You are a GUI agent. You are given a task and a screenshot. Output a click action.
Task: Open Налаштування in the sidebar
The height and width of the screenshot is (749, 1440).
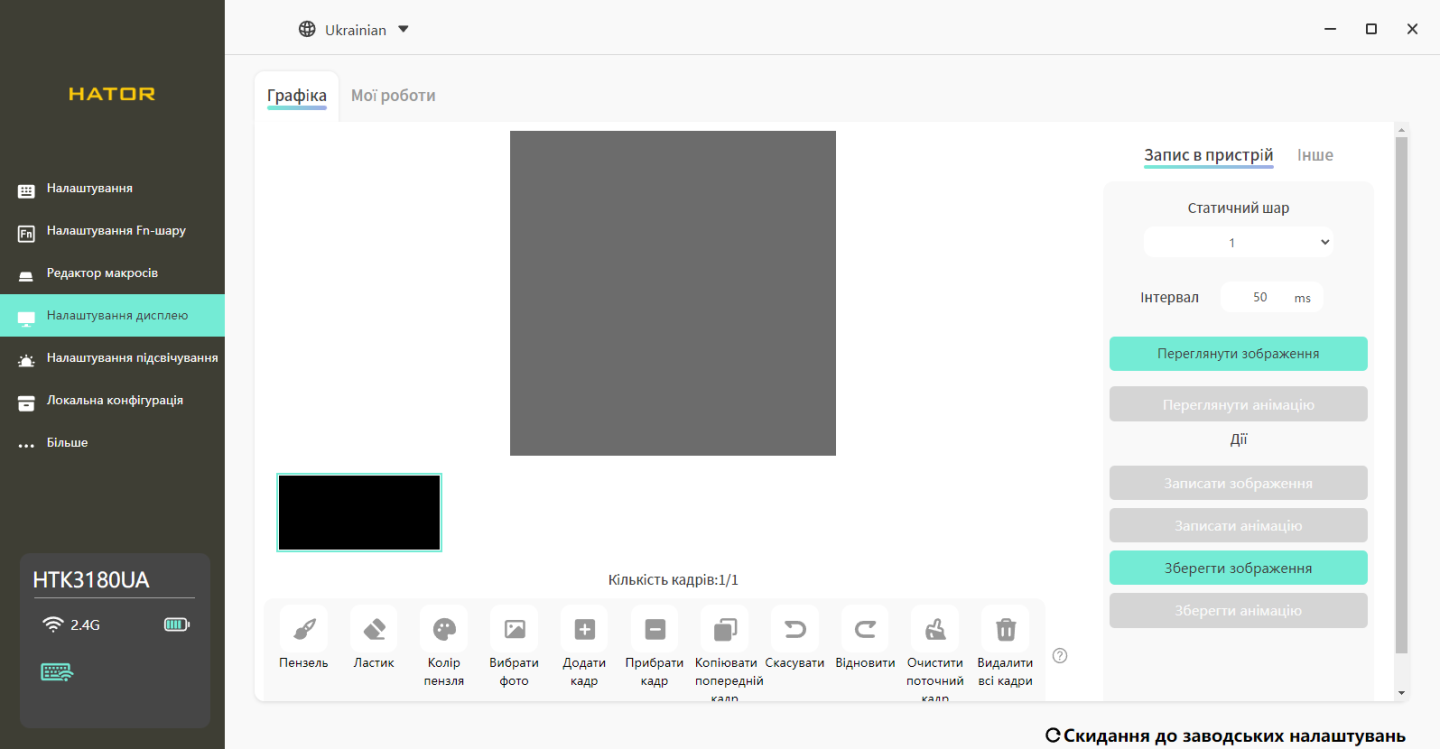tap(112, 188)
